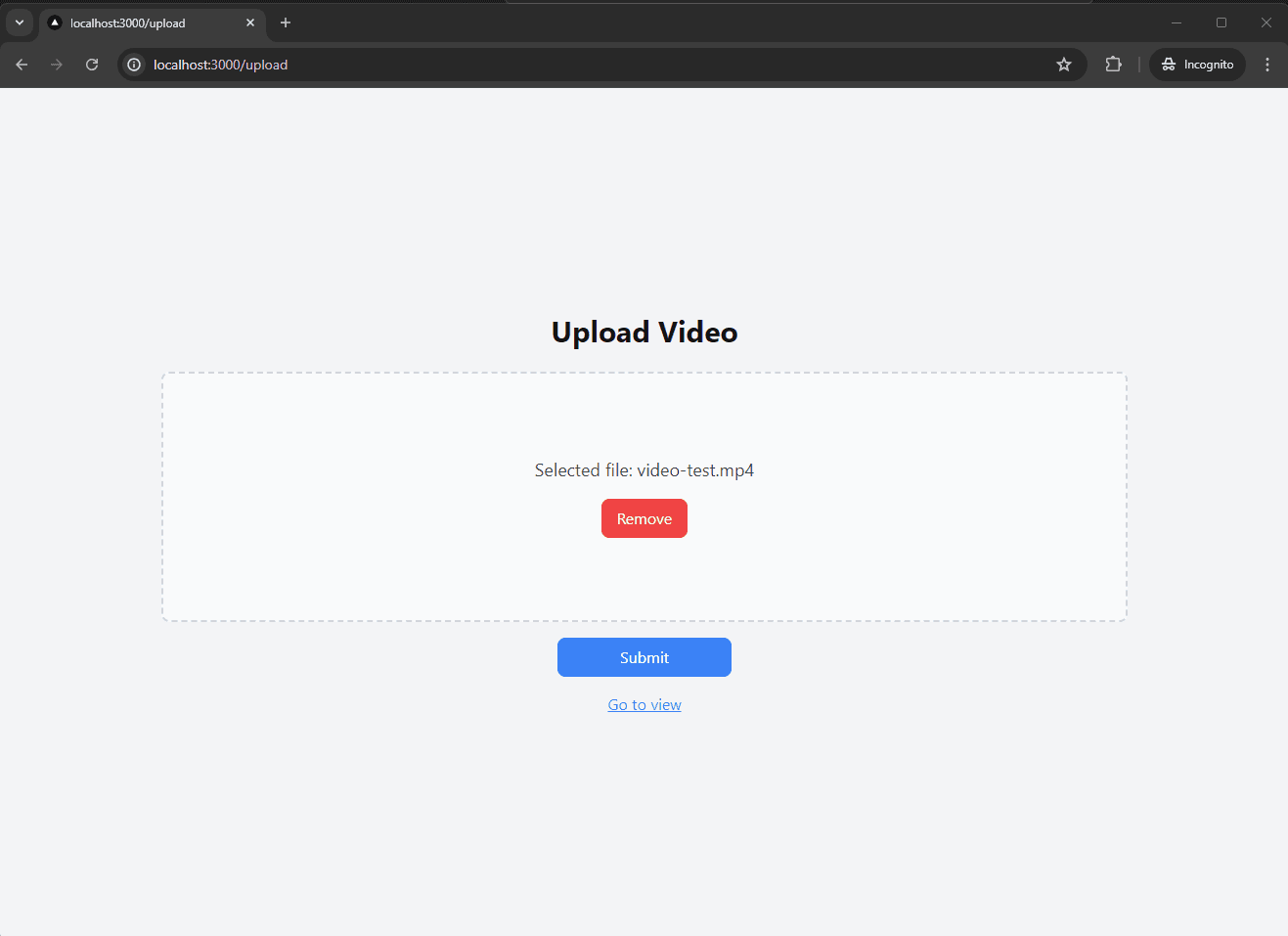Open the Go to view link

644,705
